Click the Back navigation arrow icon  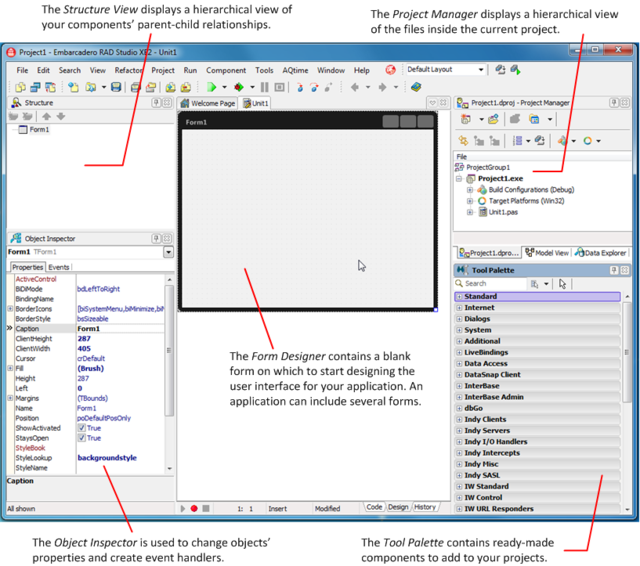click(x=355, y=87)
